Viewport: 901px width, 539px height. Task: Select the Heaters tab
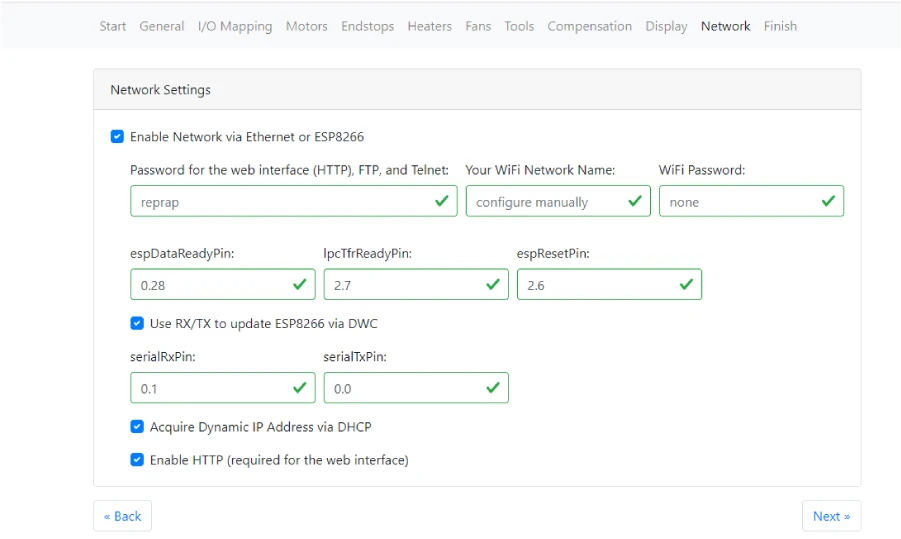429,26
